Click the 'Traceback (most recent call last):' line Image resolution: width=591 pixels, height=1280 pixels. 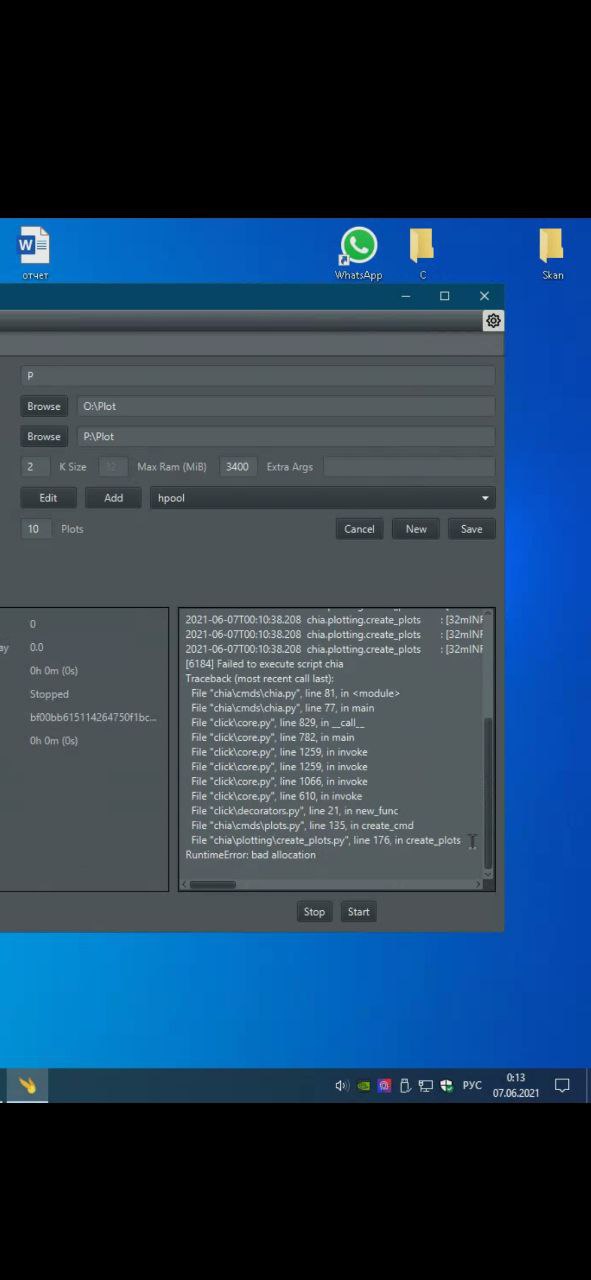click(x=259, y=678)
